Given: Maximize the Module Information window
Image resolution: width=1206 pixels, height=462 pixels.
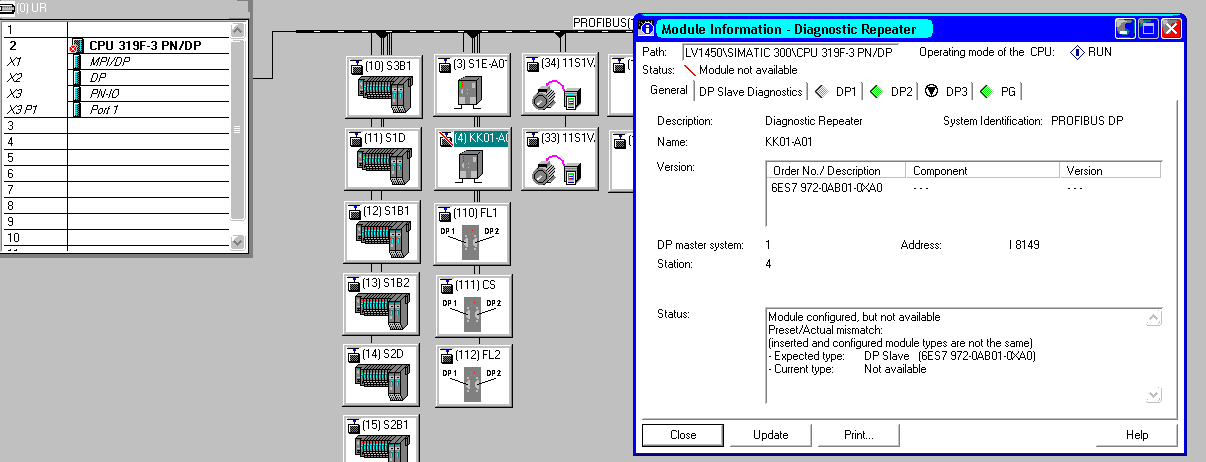Looking at the screenshot, I should click(1148, 28).
